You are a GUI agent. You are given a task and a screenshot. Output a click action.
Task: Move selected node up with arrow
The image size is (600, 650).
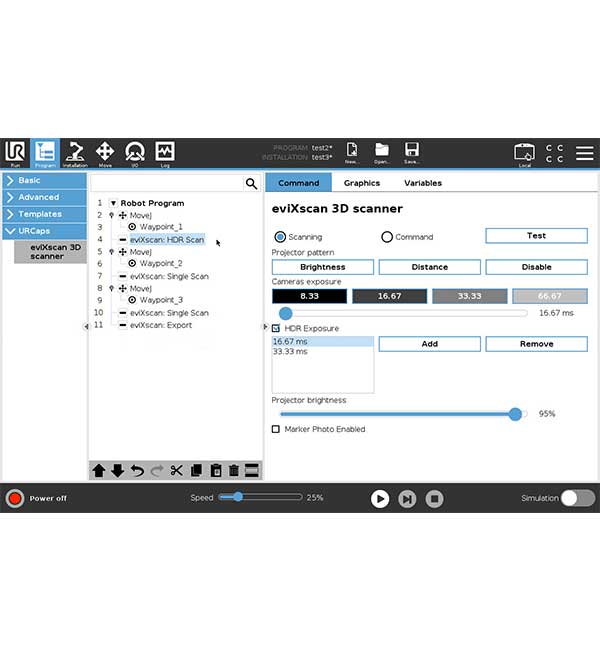(x=99, y=471)
